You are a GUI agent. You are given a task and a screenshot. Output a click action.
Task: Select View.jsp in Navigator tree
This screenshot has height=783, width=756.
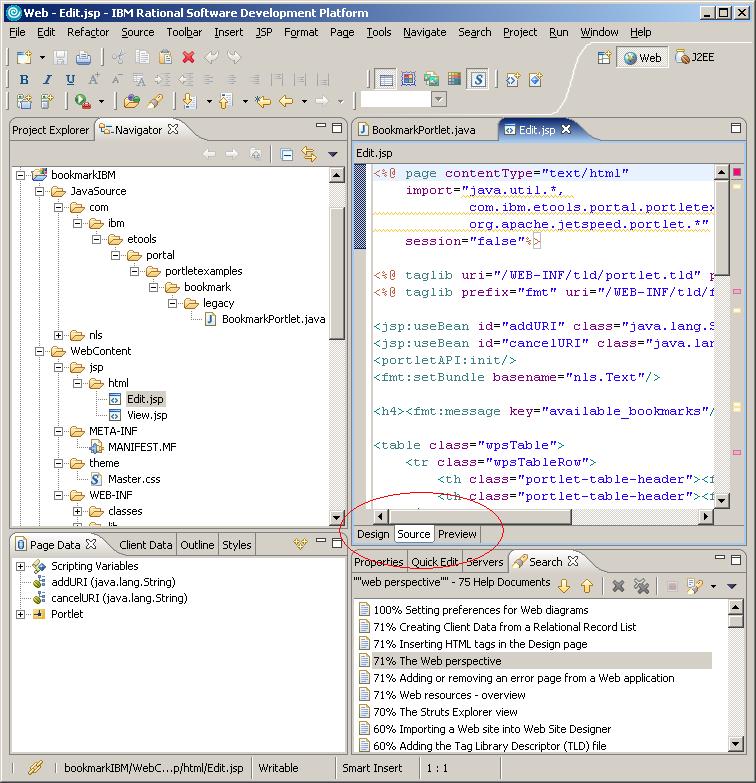[x=146, y=415]
